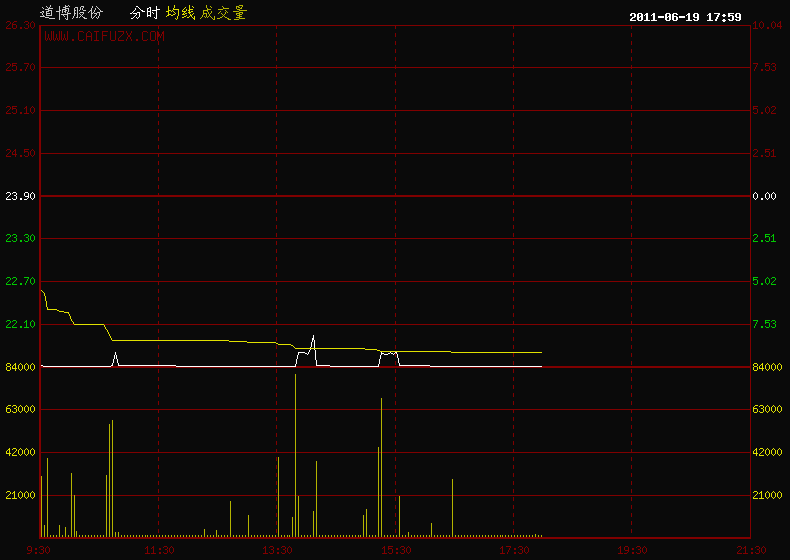790x560 pixels.
Task: Select the 15:30 time axis marker
Action: pos(396,550)
